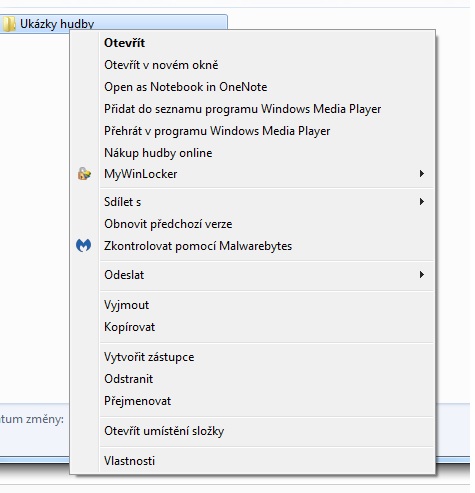The width and height of the screenshot is (475, 493).
Task: Click the Ukázky hudby folder icon
Action: click(9, 24)
